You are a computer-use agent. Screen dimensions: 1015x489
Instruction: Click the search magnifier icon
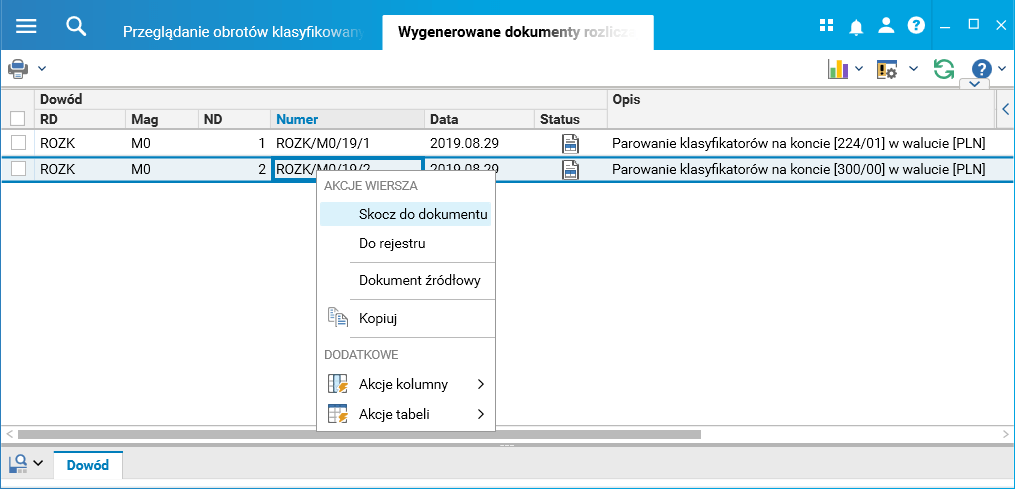(x=76, y=27)
